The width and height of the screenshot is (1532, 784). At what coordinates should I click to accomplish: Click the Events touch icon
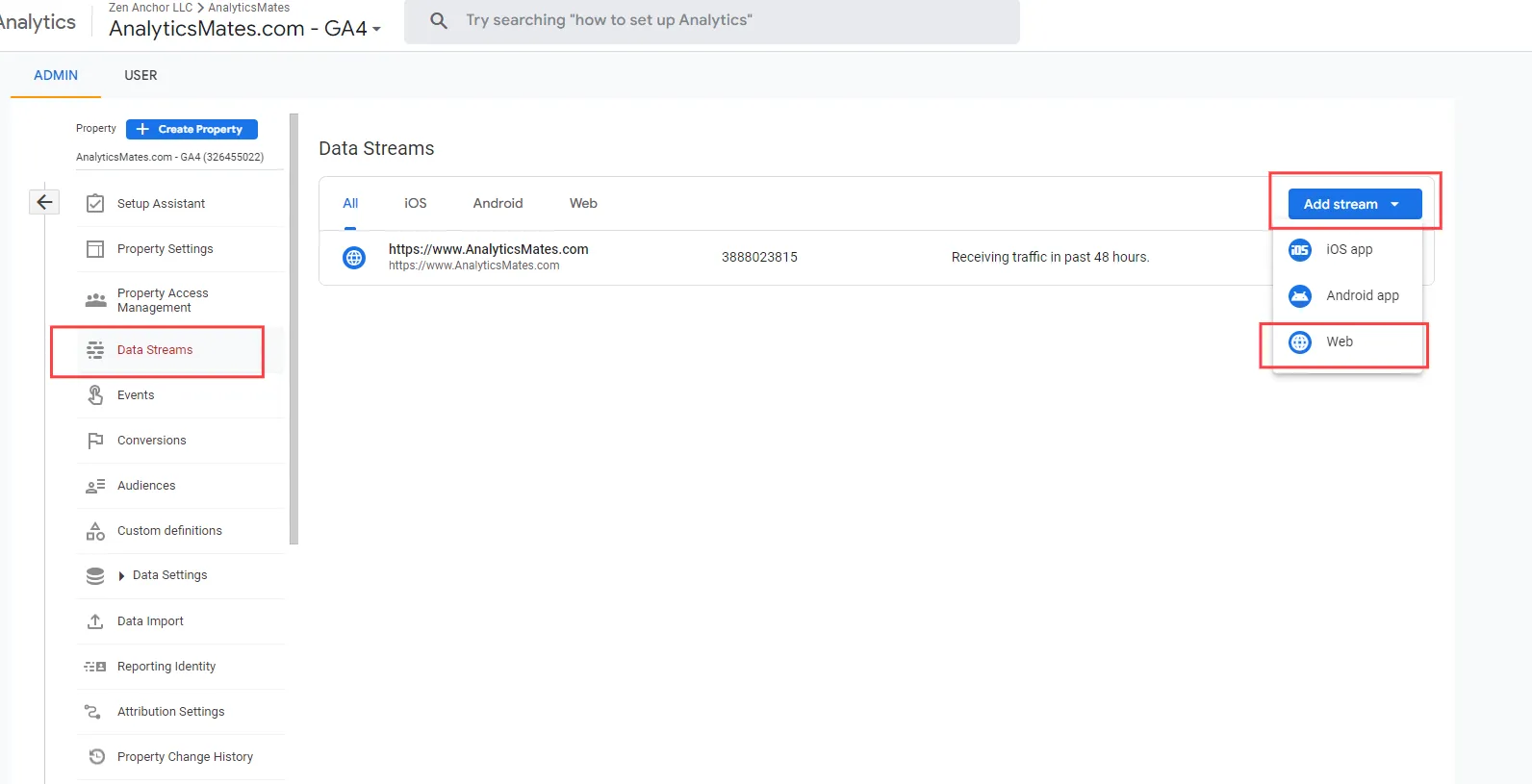click(95, 395)
